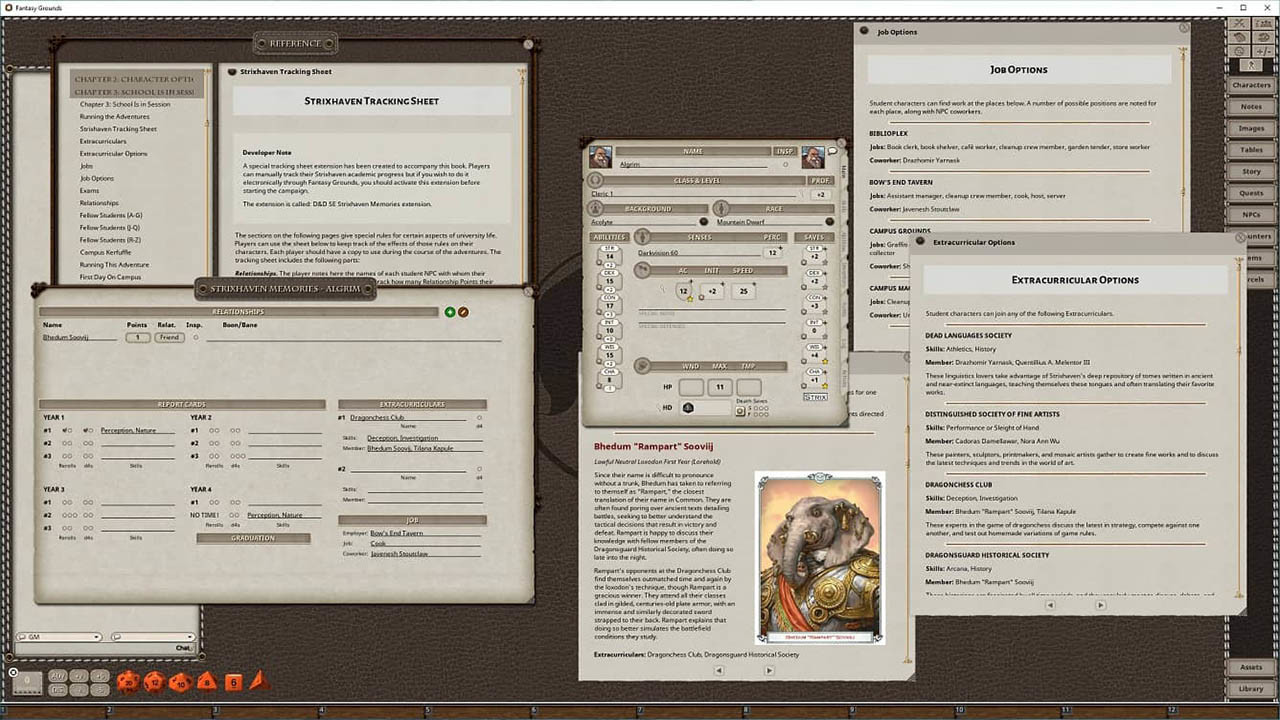The height and width of the screenshot is (720, 1280).
Task: Click Algrim's character portrait on sheet
Action: pyautogui.click(x=600, y=157)
